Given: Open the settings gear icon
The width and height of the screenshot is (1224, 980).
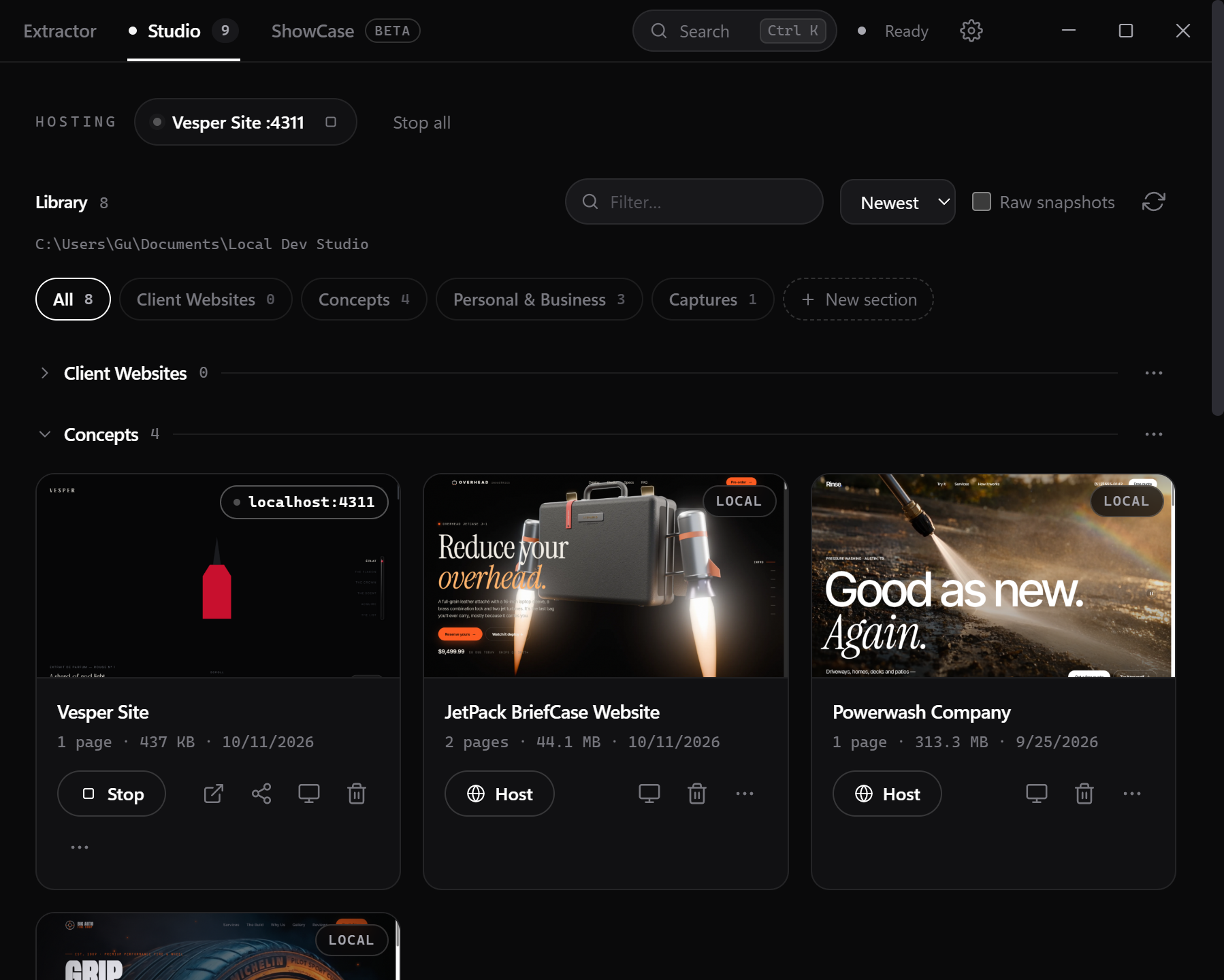Looking at the screenshot, I should (971, 31).
